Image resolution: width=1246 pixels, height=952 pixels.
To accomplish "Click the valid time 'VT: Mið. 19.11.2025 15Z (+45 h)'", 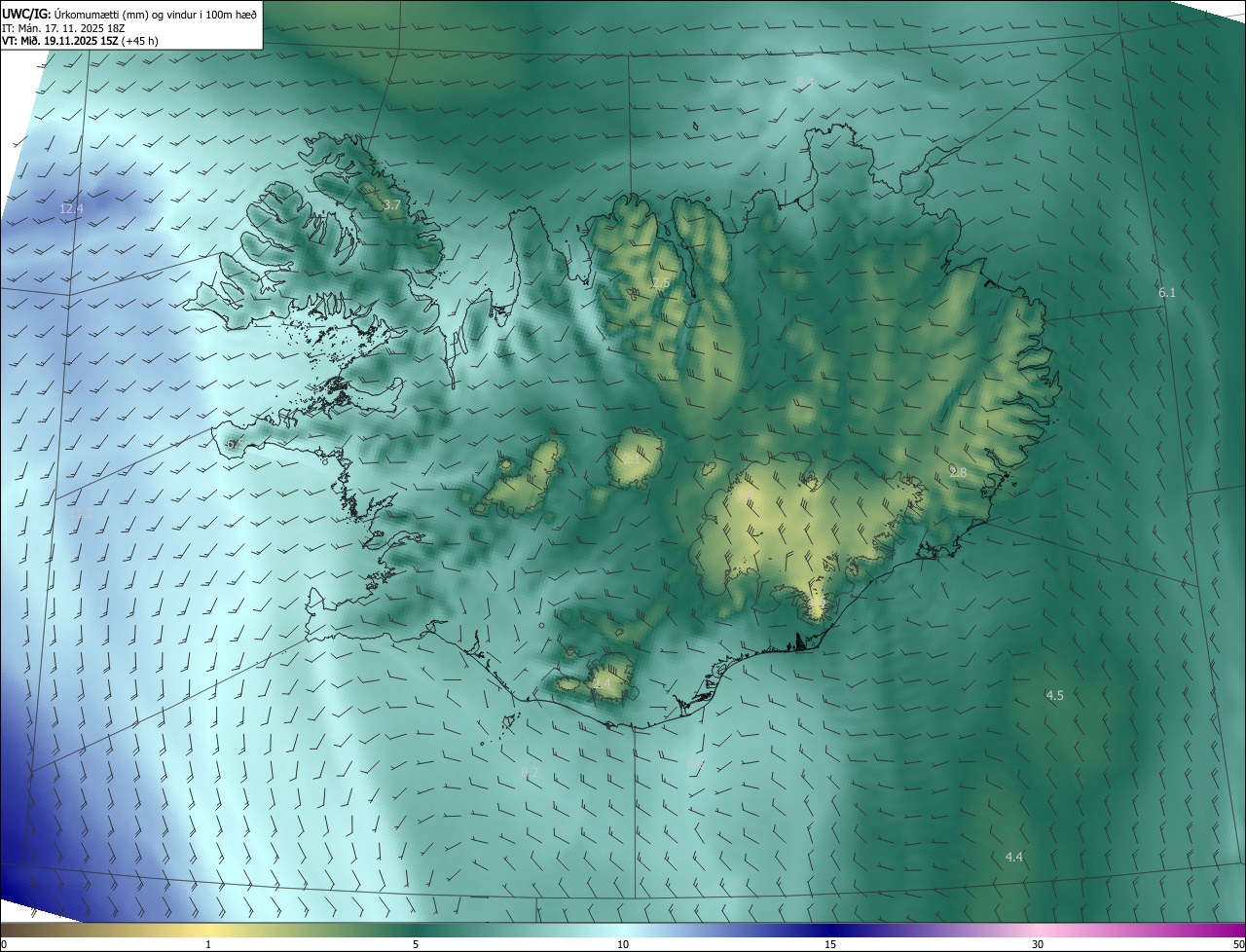I will [80, 41].
